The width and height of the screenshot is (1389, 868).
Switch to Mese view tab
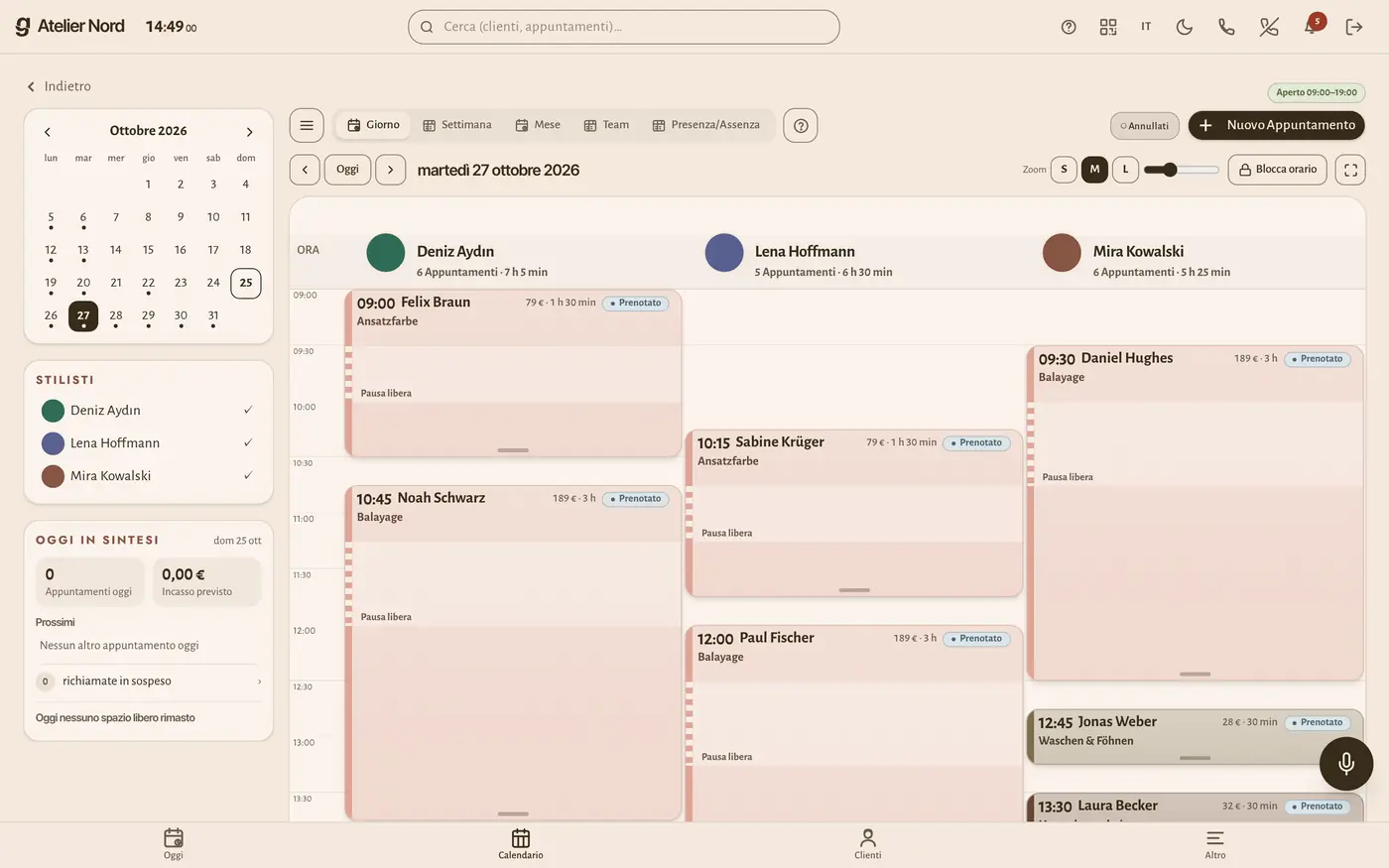[x=538, y=125]
